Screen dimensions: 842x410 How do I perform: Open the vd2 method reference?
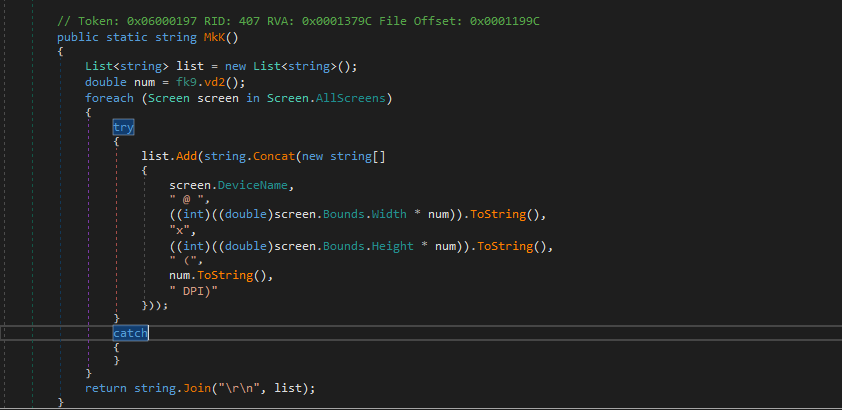[214, 82]
